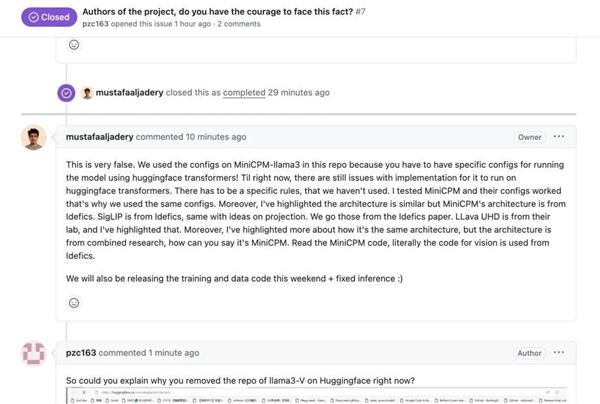Click pzc163 username on the bottom comment

(x=84, y=353)
